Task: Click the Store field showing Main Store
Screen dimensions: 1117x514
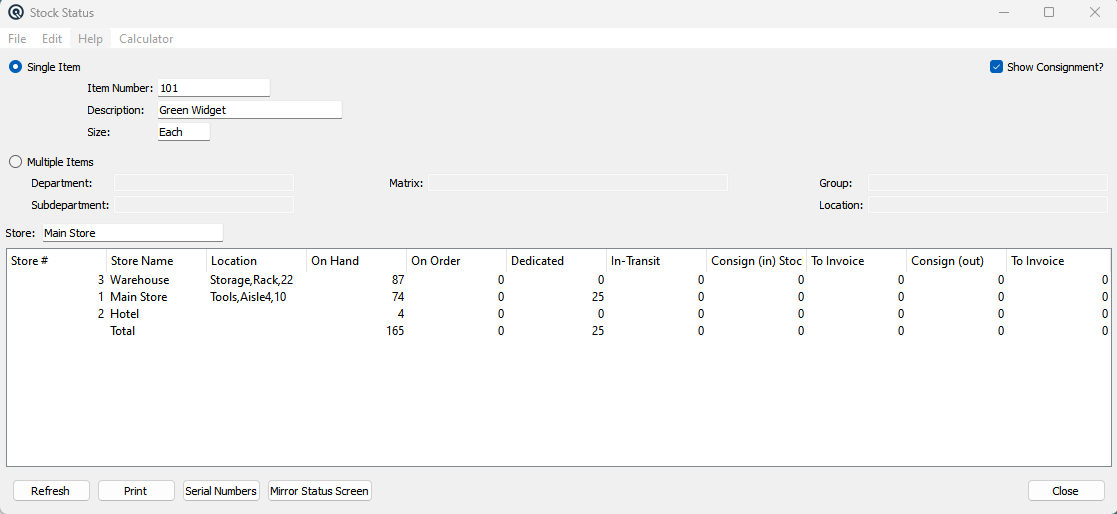Action: [x=133, y=233]
